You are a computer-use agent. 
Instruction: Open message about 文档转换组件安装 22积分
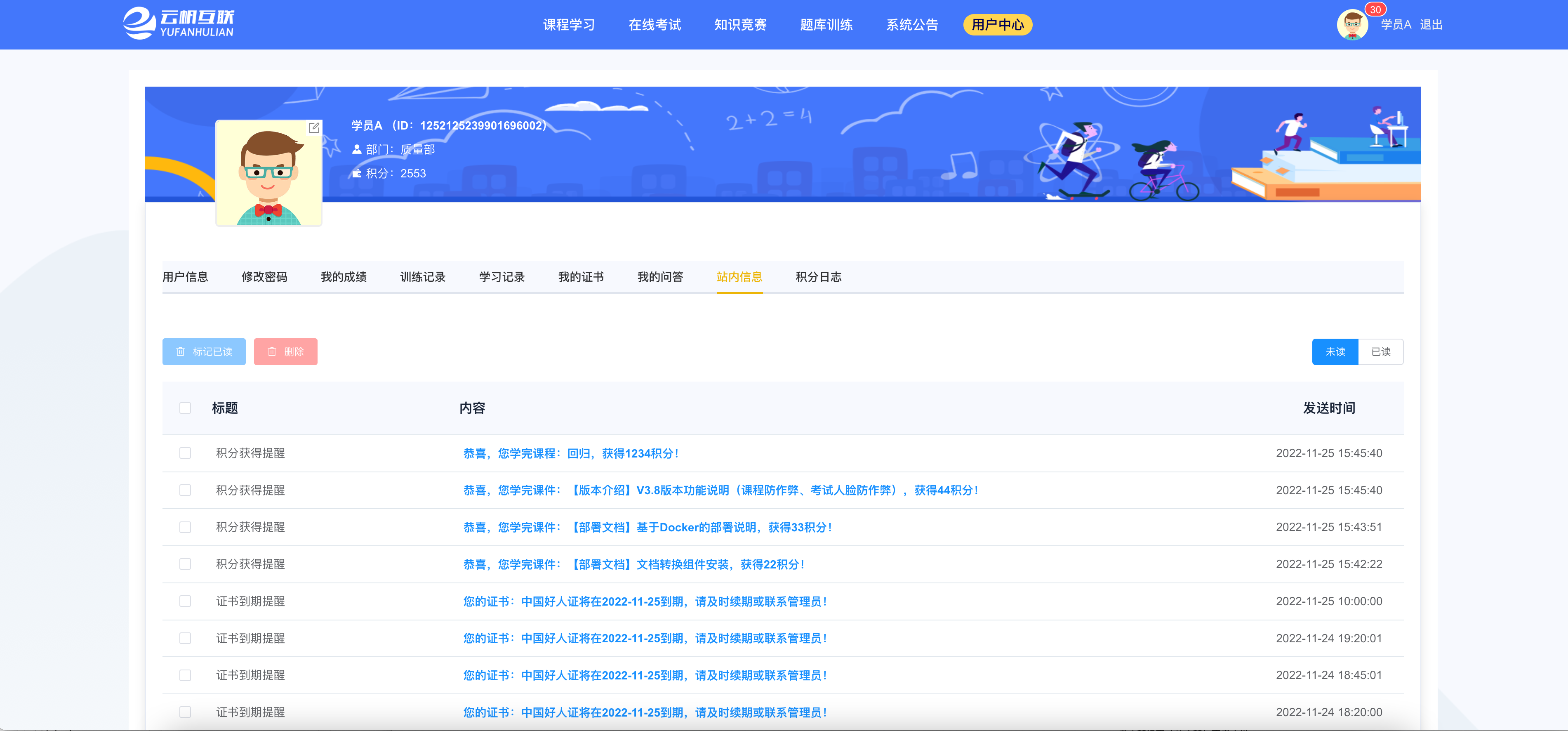click(633, 565)
